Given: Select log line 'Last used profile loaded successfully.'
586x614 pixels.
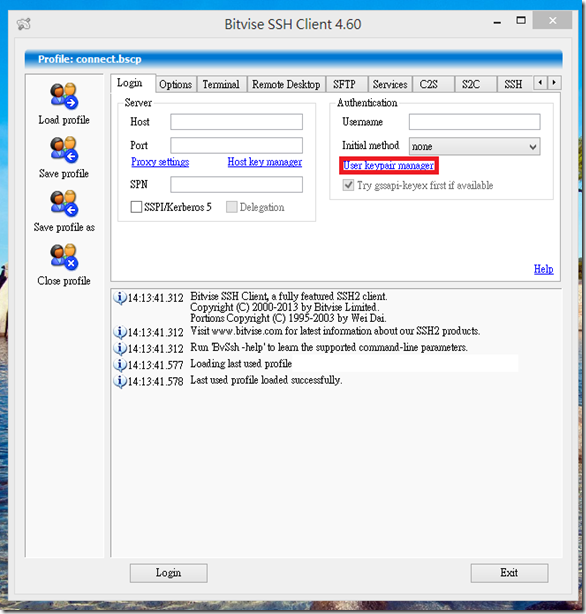Looking at the screenshot, I should pos(266,380).
